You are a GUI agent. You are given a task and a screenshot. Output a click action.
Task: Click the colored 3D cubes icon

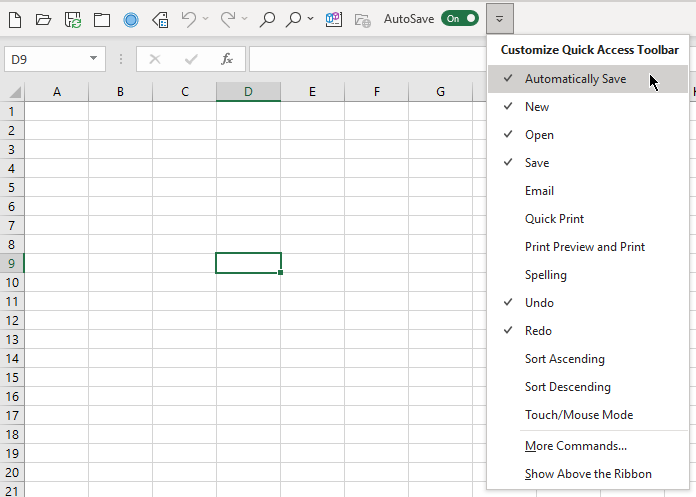(x=334, y=20)
